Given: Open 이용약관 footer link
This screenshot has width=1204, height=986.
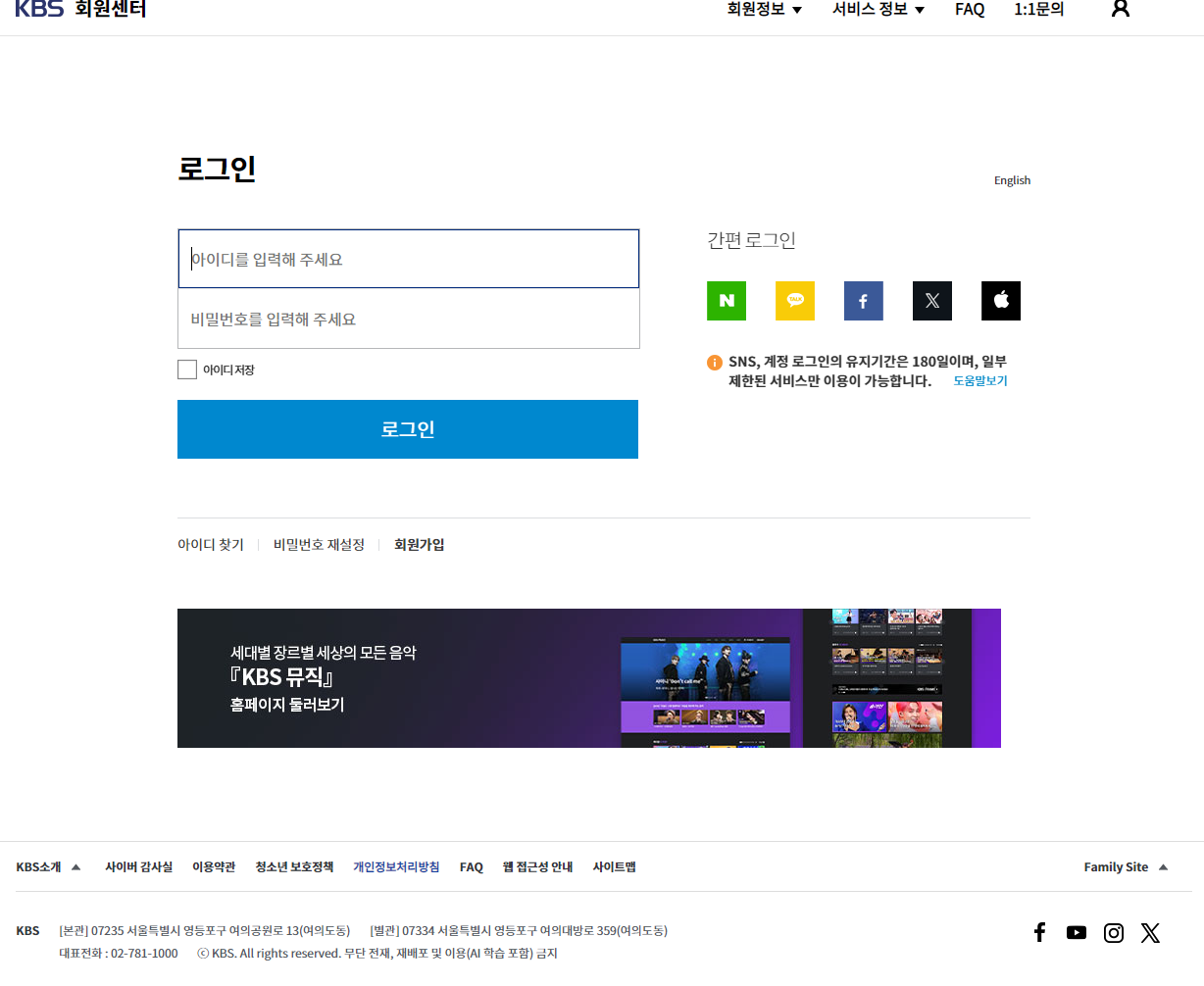Looking at the screenshot, I should click(x=214, y=867).
